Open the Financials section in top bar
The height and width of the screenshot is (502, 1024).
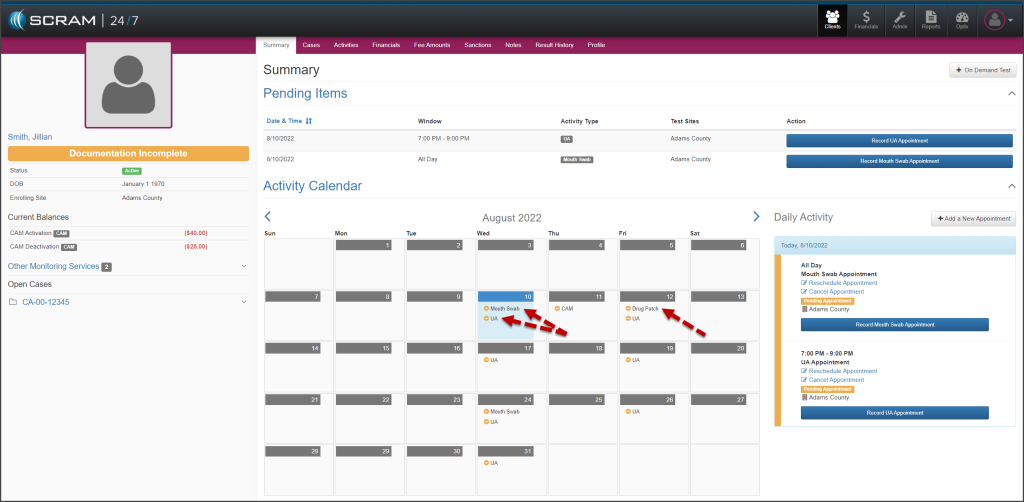[x=865, y=19]
